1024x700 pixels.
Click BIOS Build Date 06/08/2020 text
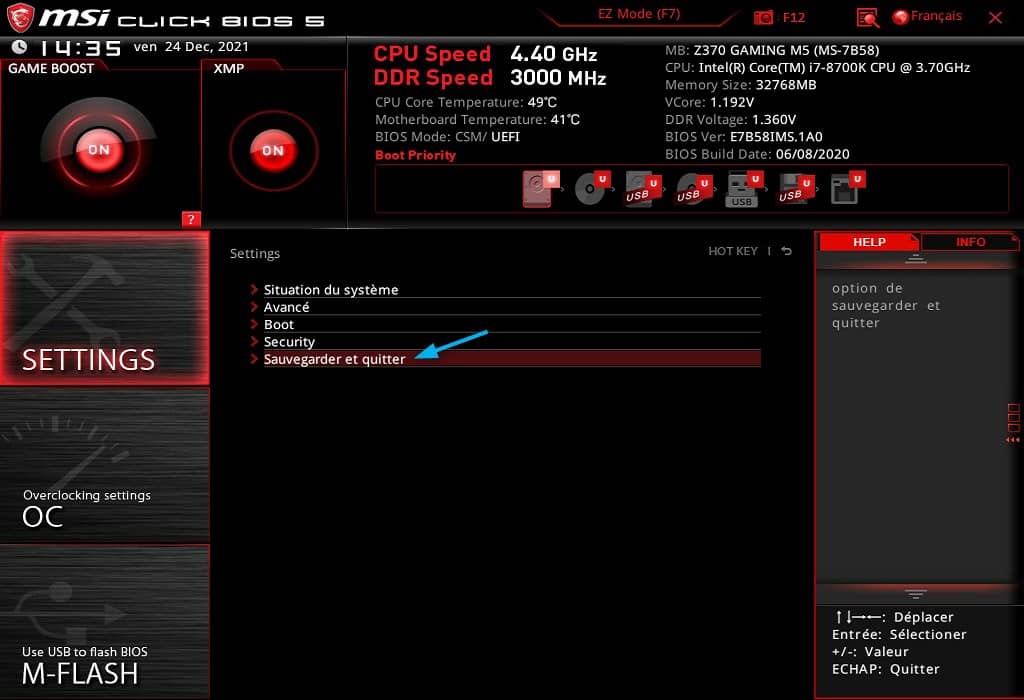coord(757,154)
